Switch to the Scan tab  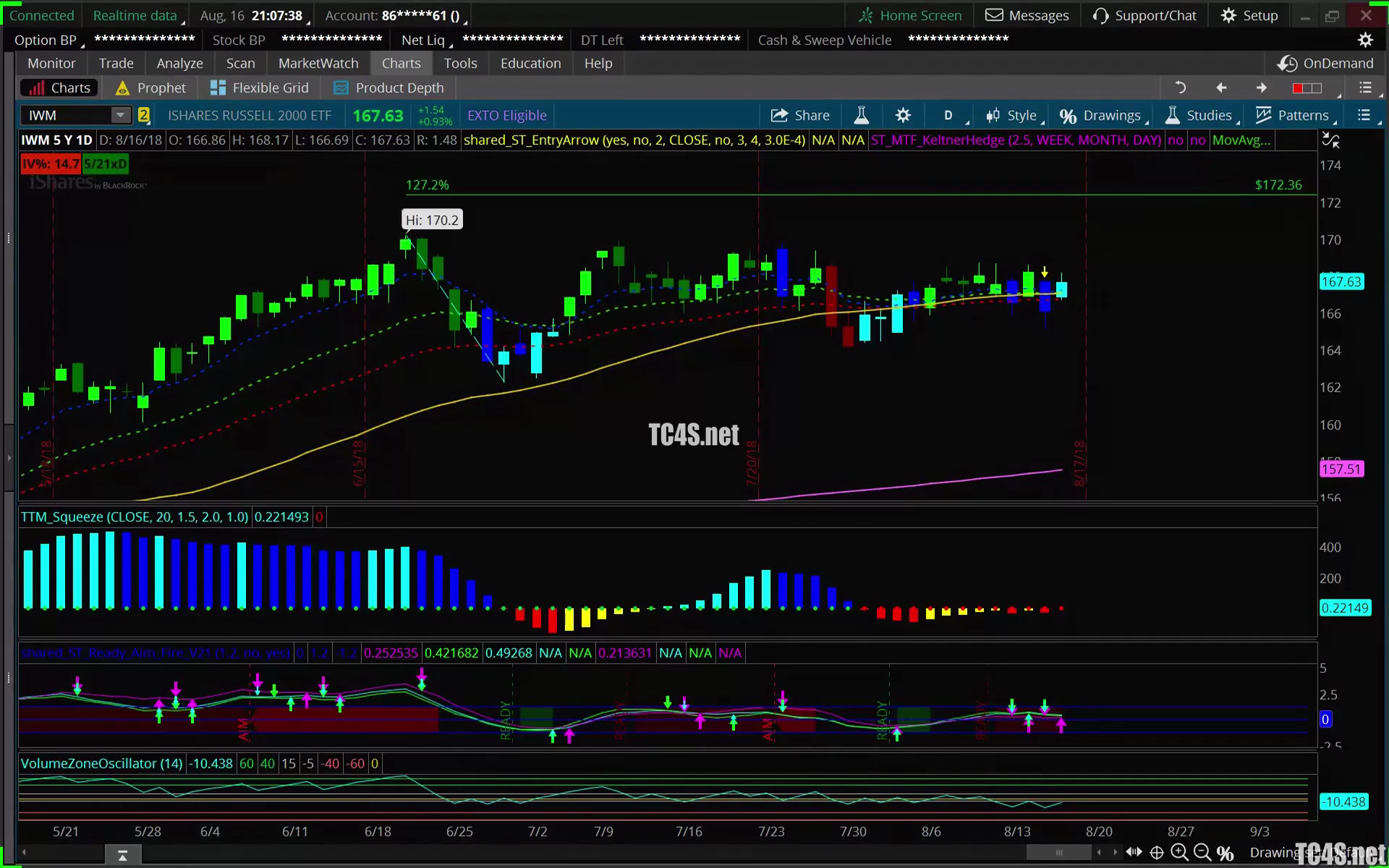[x=240, y=63]
